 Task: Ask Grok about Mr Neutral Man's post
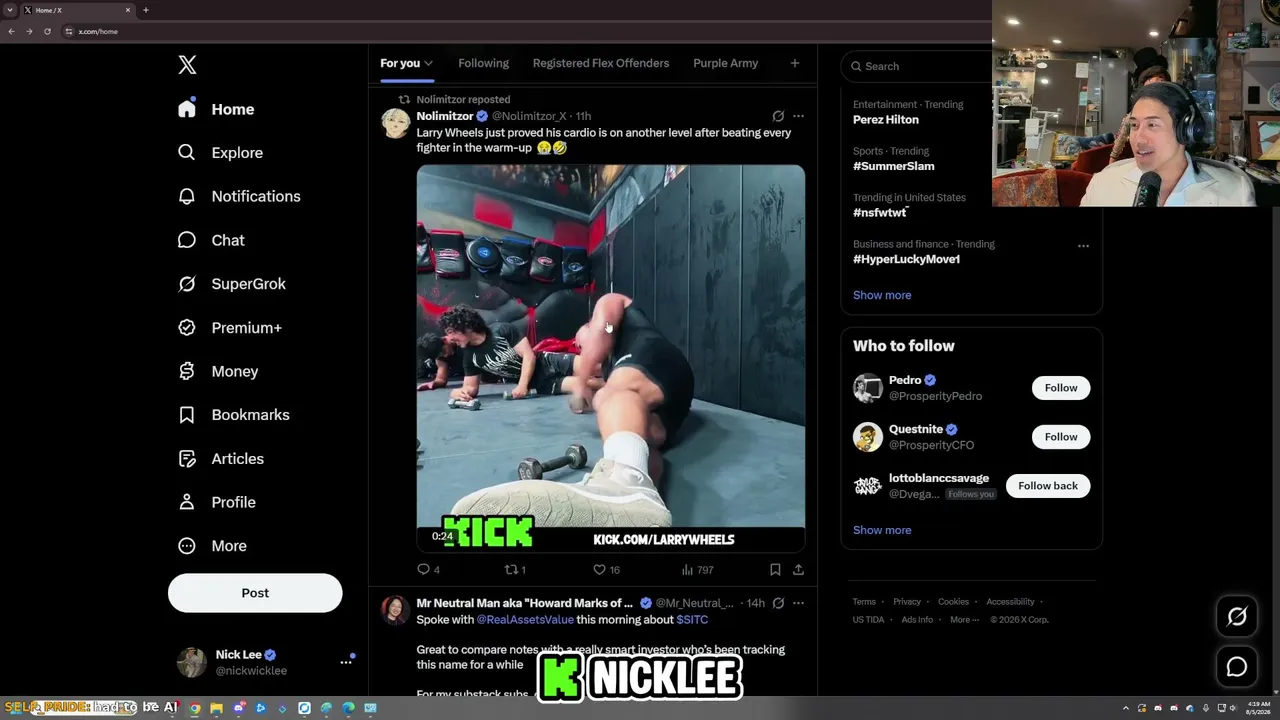(x=778, y=603)
